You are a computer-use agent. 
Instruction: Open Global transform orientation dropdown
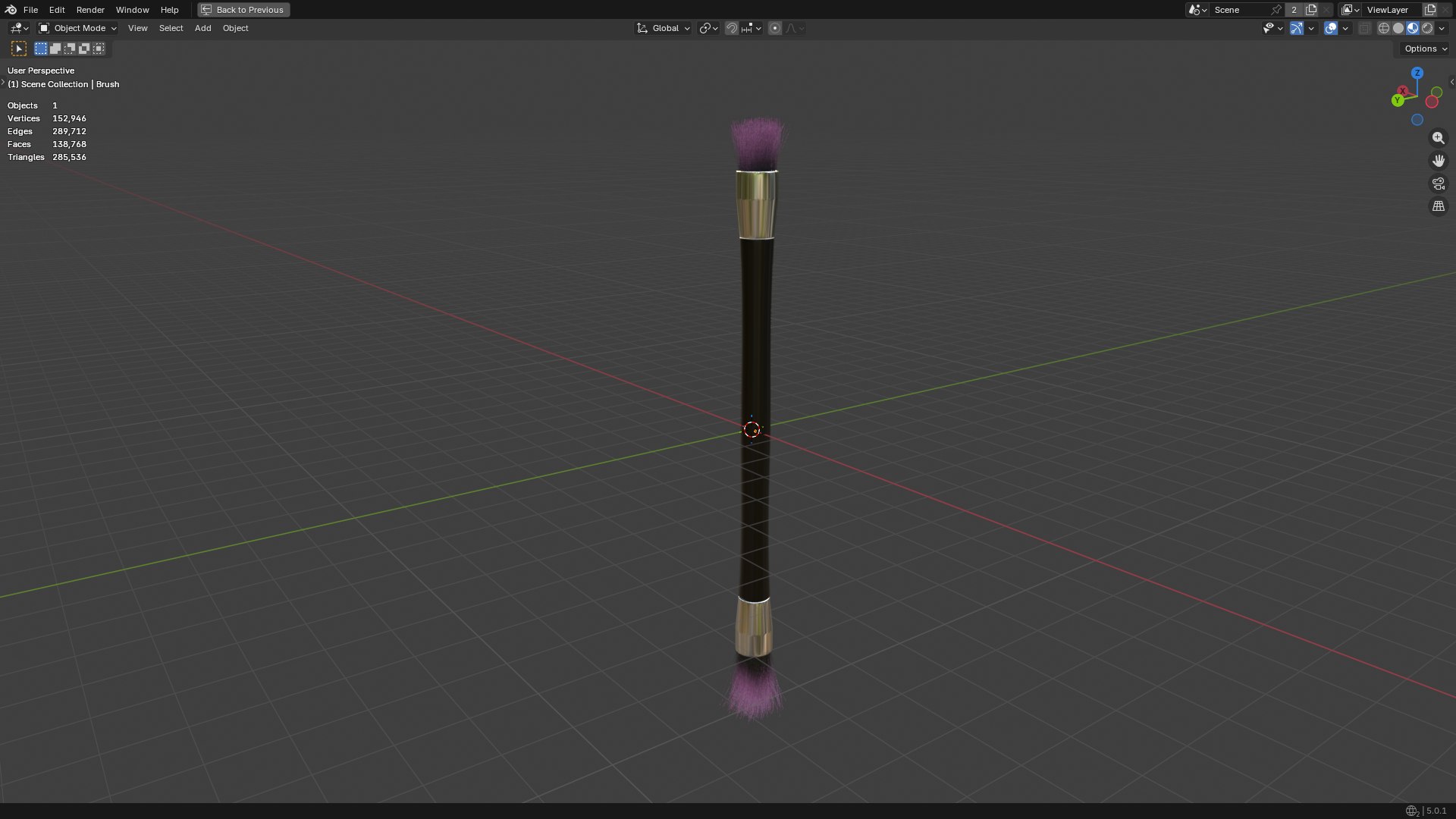point(664,28)
